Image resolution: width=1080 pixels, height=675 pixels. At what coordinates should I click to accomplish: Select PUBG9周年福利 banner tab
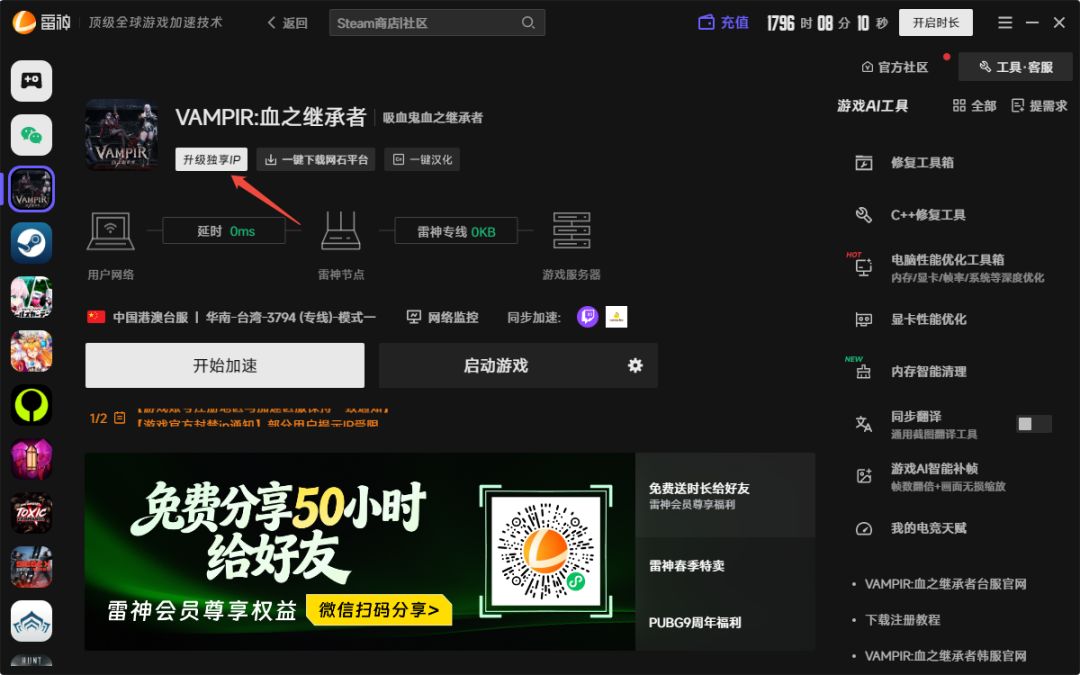coord(725,622)
